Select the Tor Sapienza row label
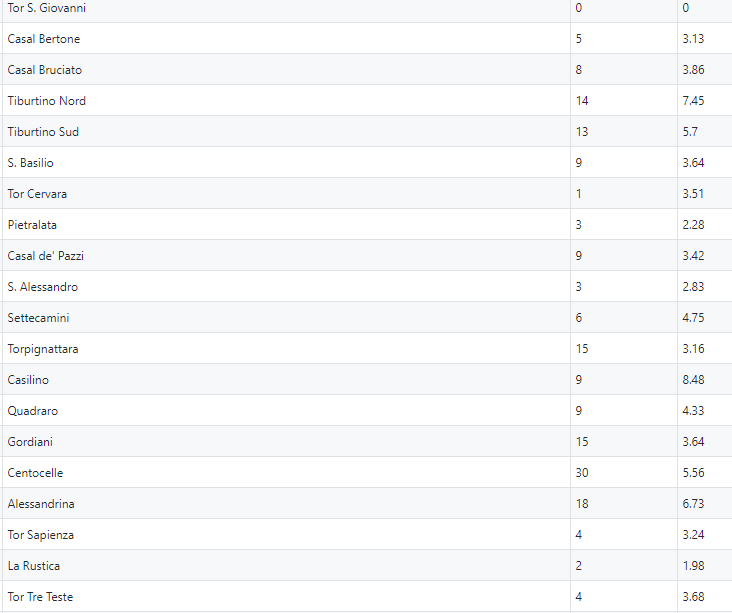This screenshot has width=732, height=613. [41, 535]
